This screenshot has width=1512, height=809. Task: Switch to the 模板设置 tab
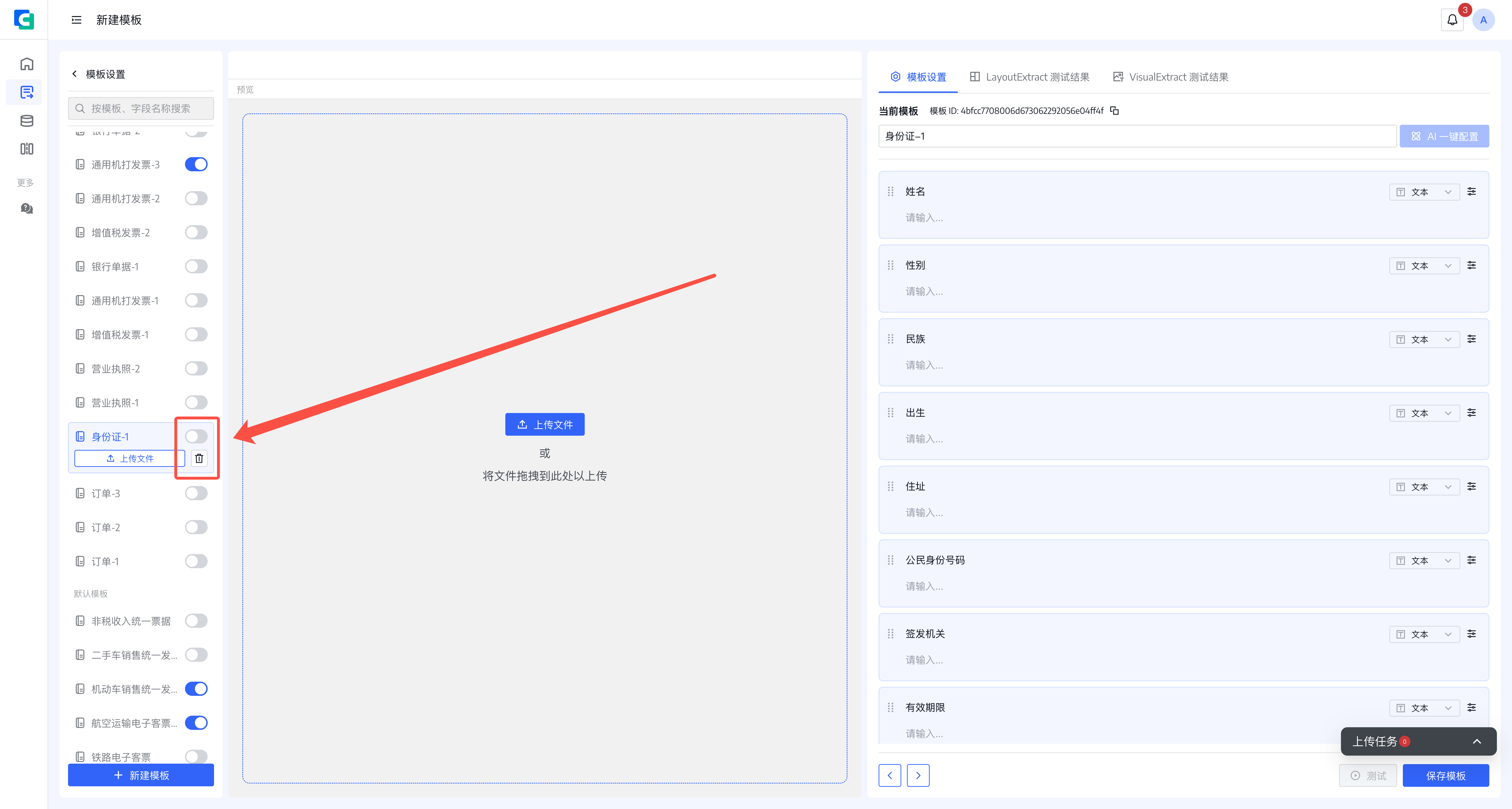[919, 77]
